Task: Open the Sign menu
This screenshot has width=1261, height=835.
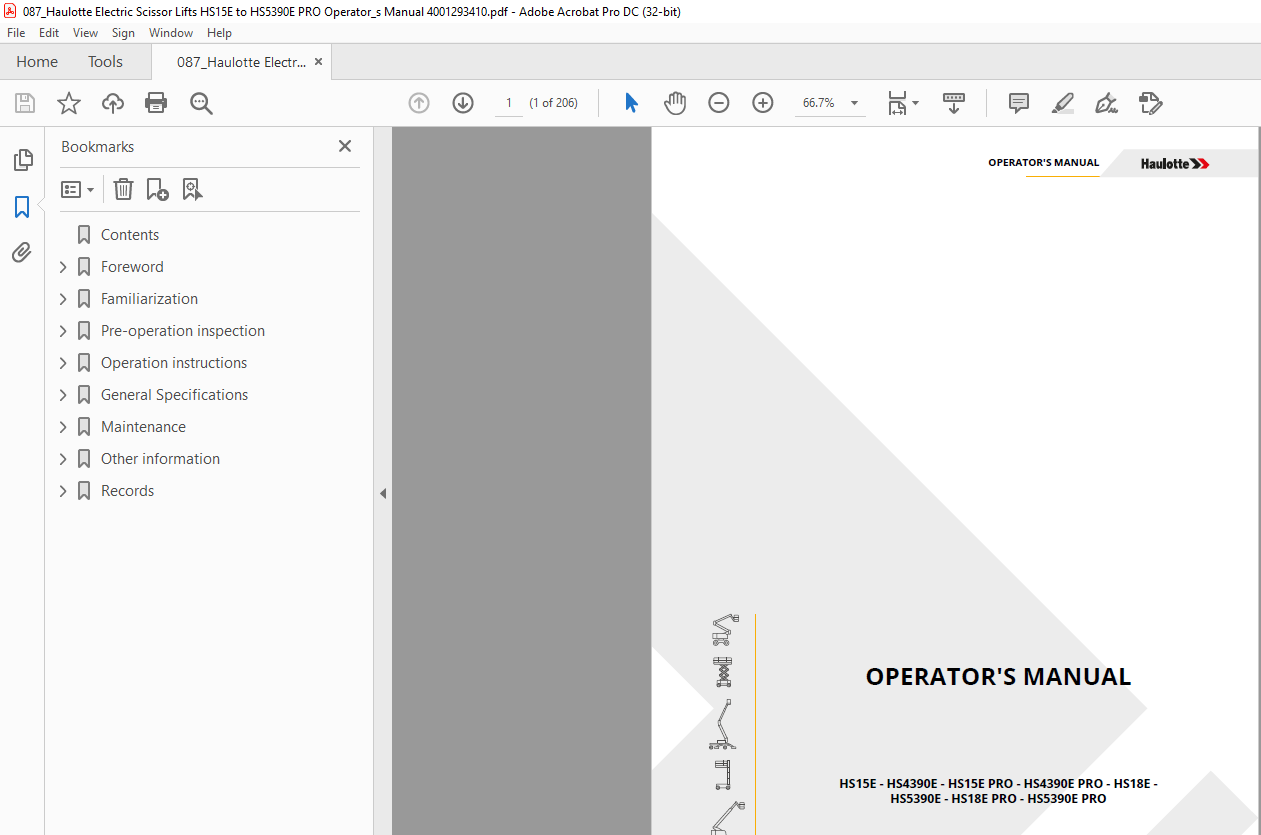Action: (123, 33)
